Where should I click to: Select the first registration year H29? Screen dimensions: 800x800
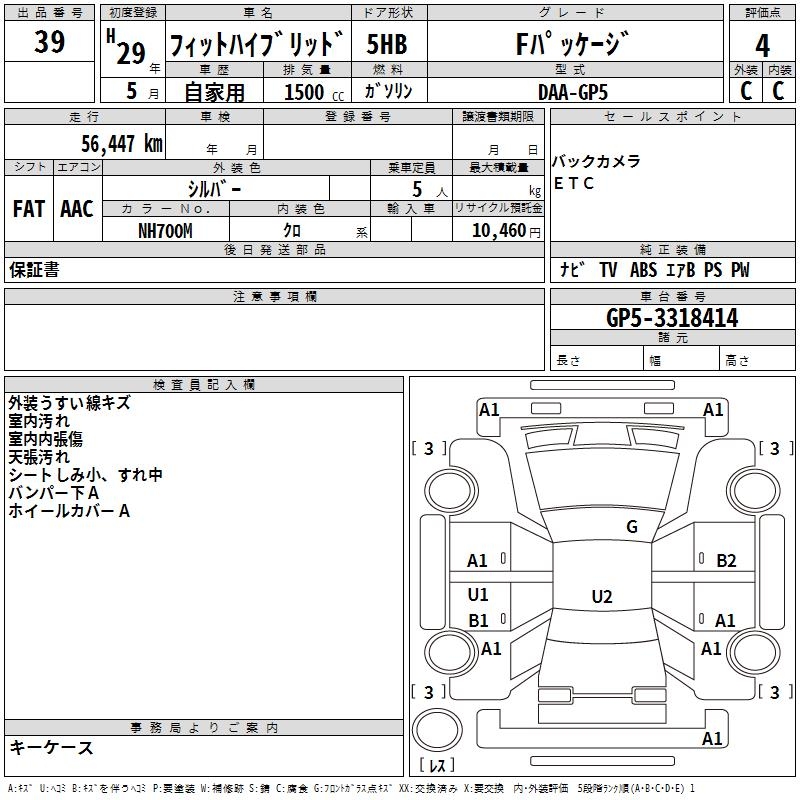(127, 48)
